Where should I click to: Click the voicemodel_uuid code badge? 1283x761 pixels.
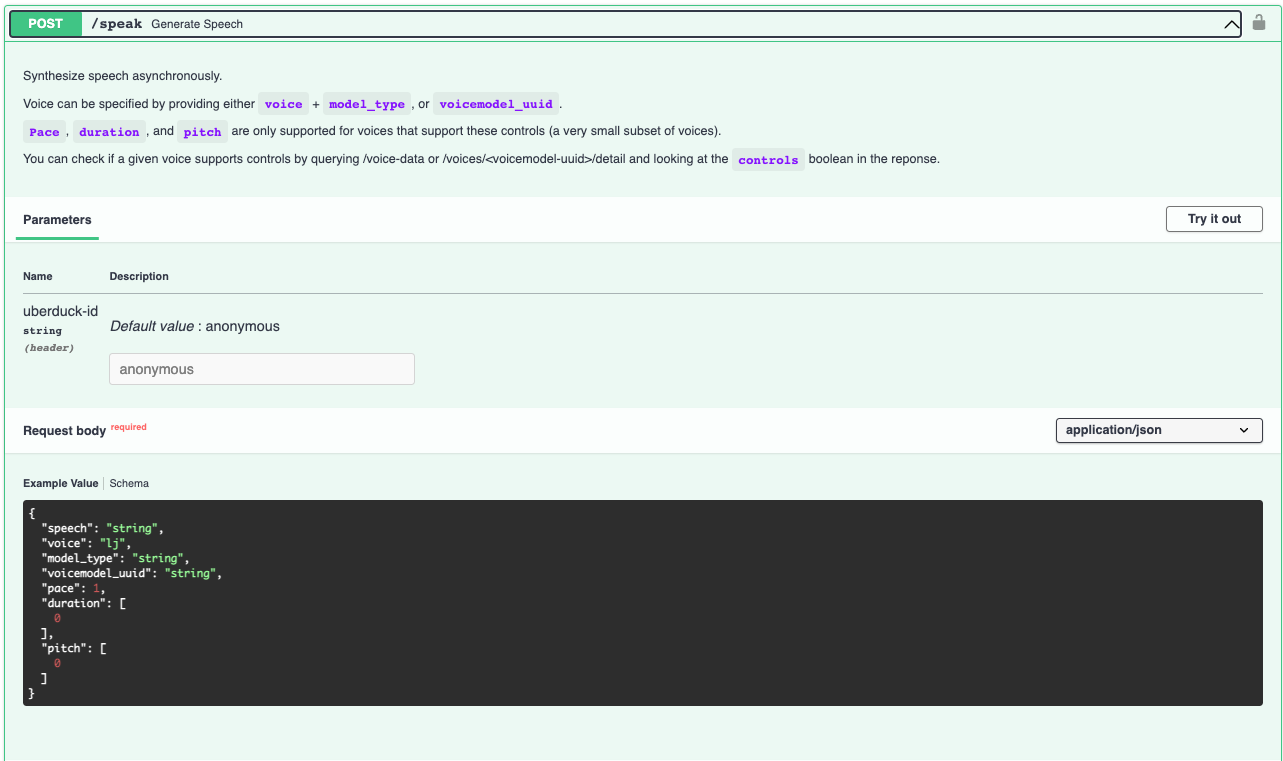point(496,103)
